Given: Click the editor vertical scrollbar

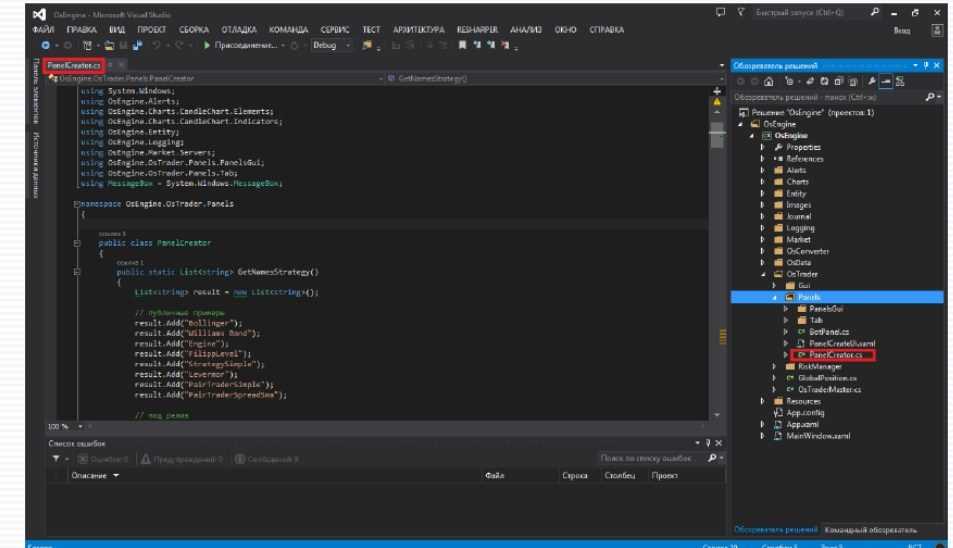Looking at the screenshot, I should click(x=716, y=250).
